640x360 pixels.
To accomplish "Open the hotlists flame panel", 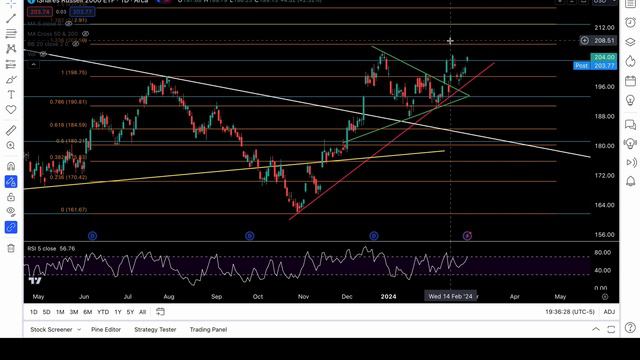I will [x=630, y=61].
